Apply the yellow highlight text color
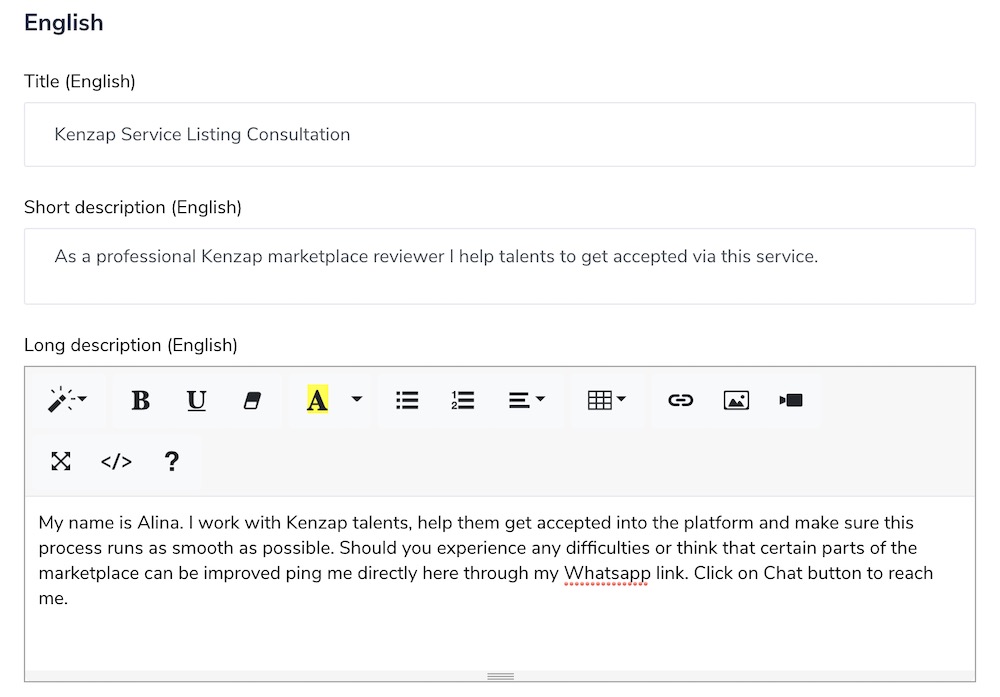This screenshot has width=1000, height=697. [317, 400]
